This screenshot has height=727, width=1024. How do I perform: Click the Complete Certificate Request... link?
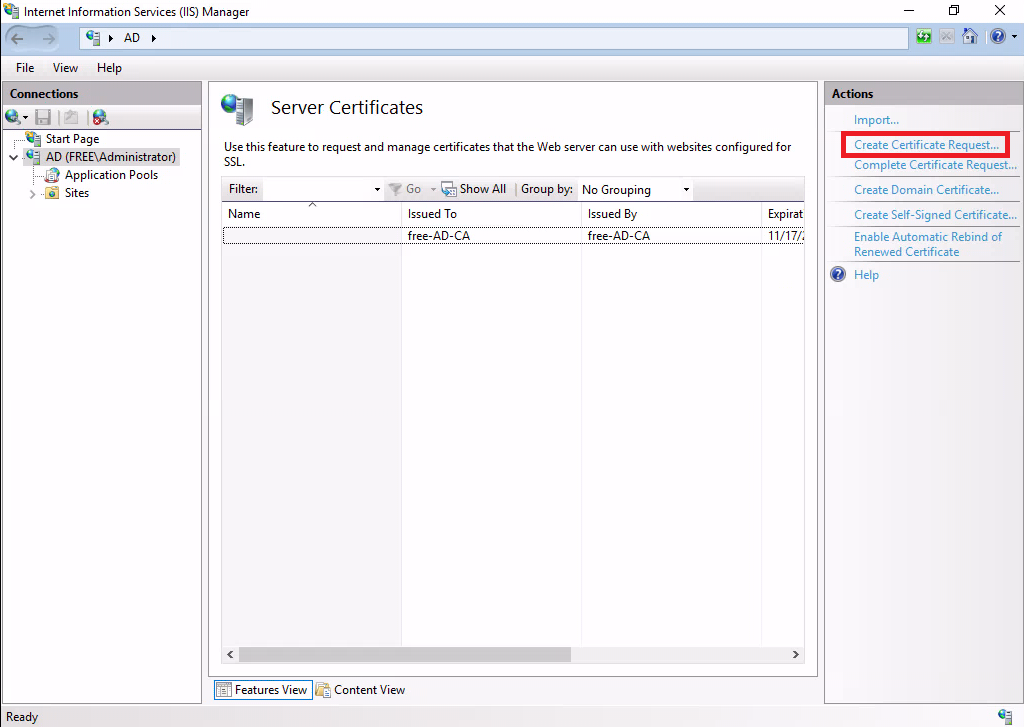(x=935, y=165)
